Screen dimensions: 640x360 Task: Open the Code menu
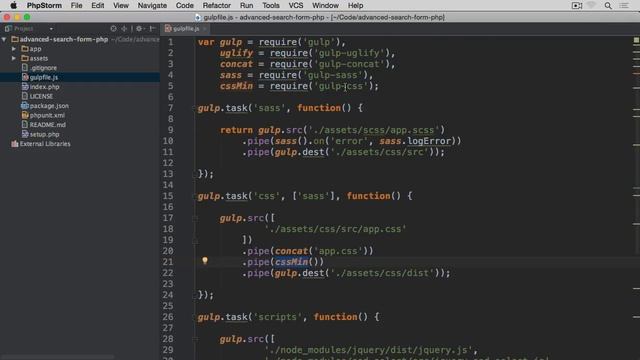pyautogui.click(x=184, y=5)
